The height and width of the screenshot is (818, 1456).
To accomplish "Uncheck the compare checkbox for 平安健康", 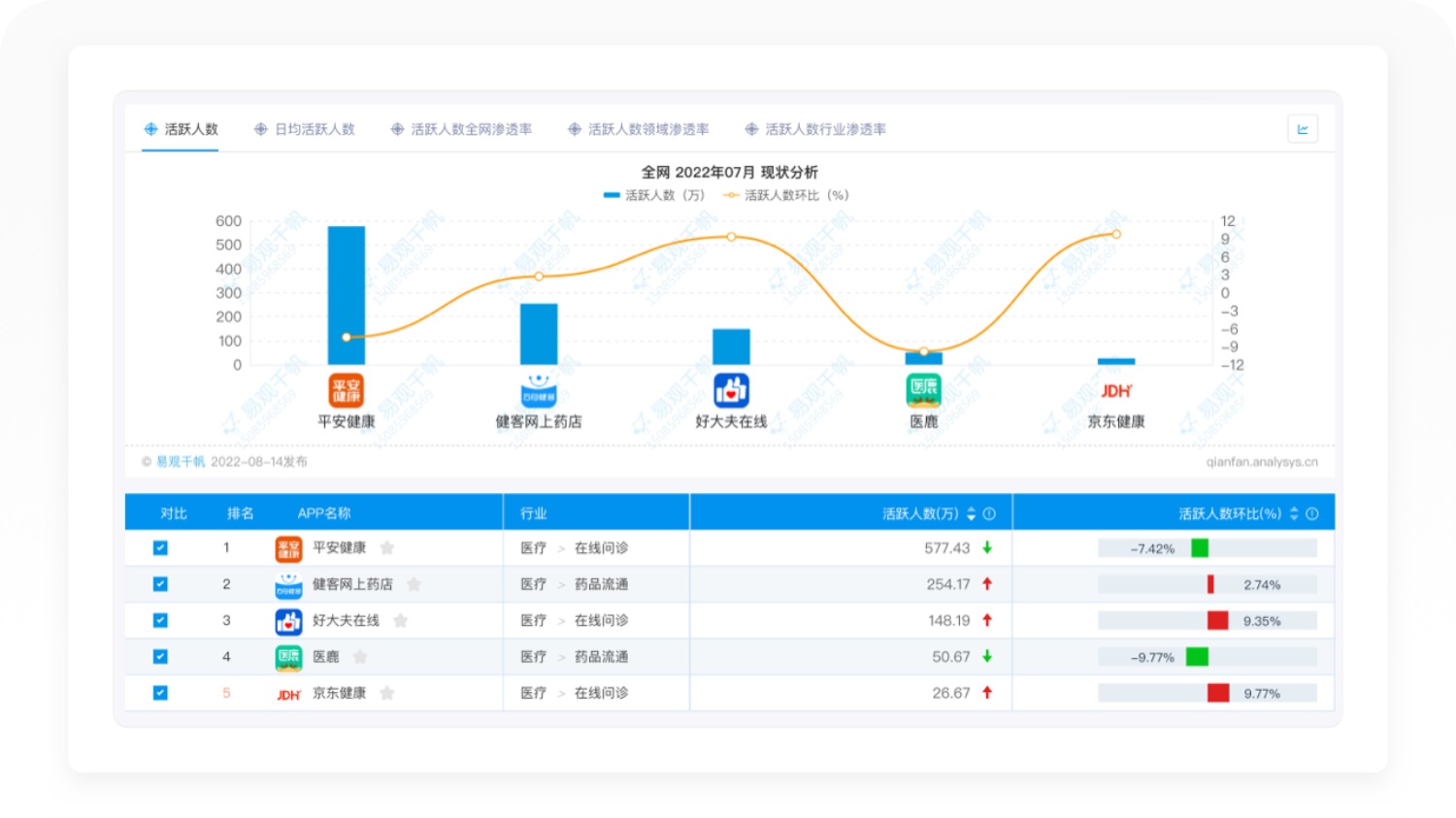I will coord(160,548).
